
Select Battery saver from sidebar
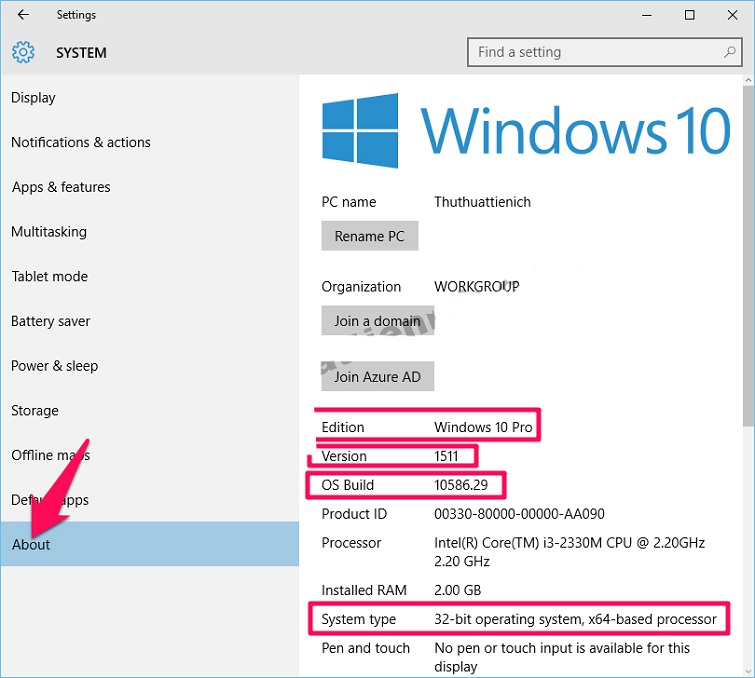[51, 322]
